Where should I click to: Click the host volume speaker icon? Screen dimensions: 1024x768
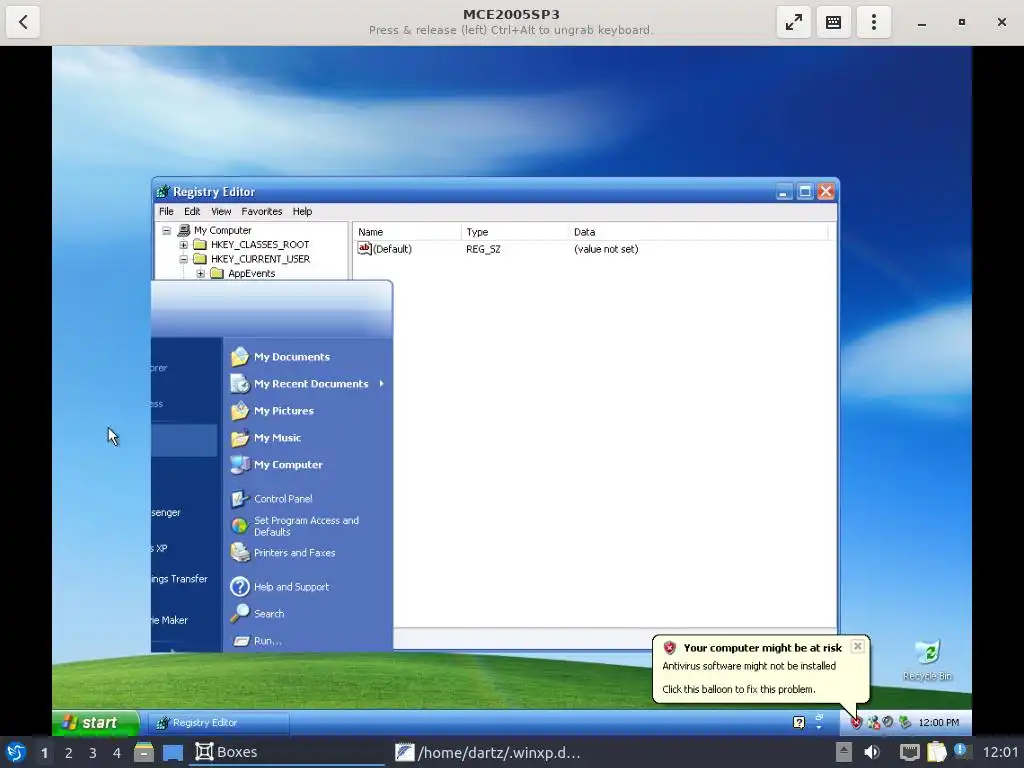point(872,752)
